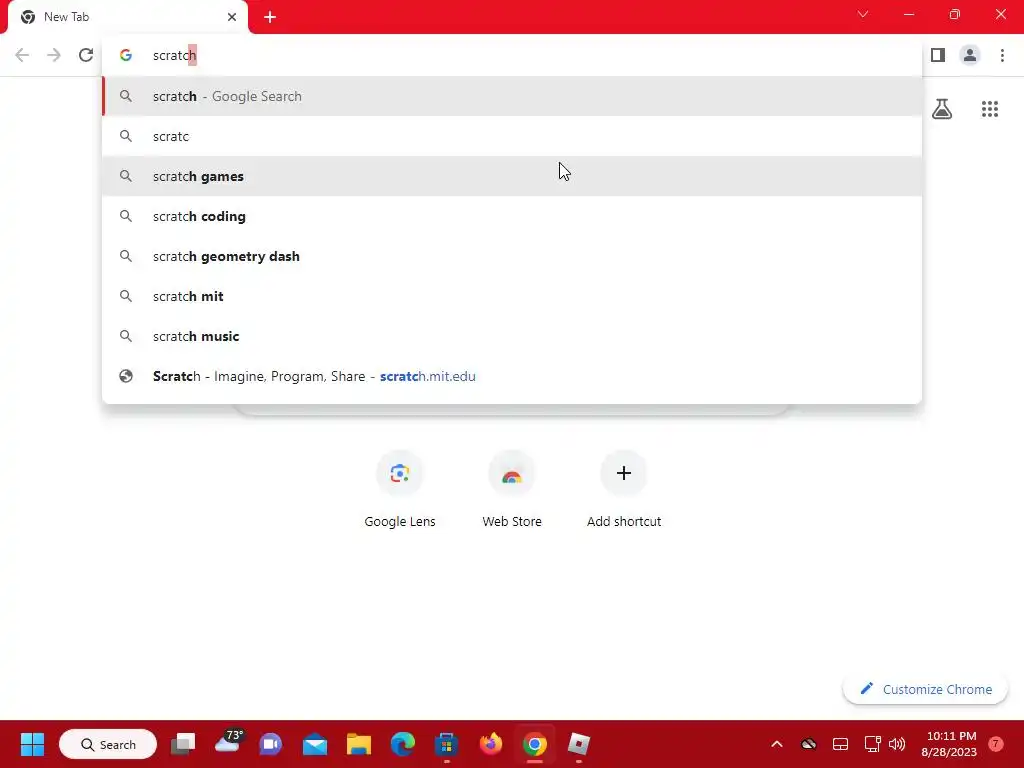Open Chrome's three-dot menu
The height and width of the screenshot is (768, 1024).
coord(1002,55)
